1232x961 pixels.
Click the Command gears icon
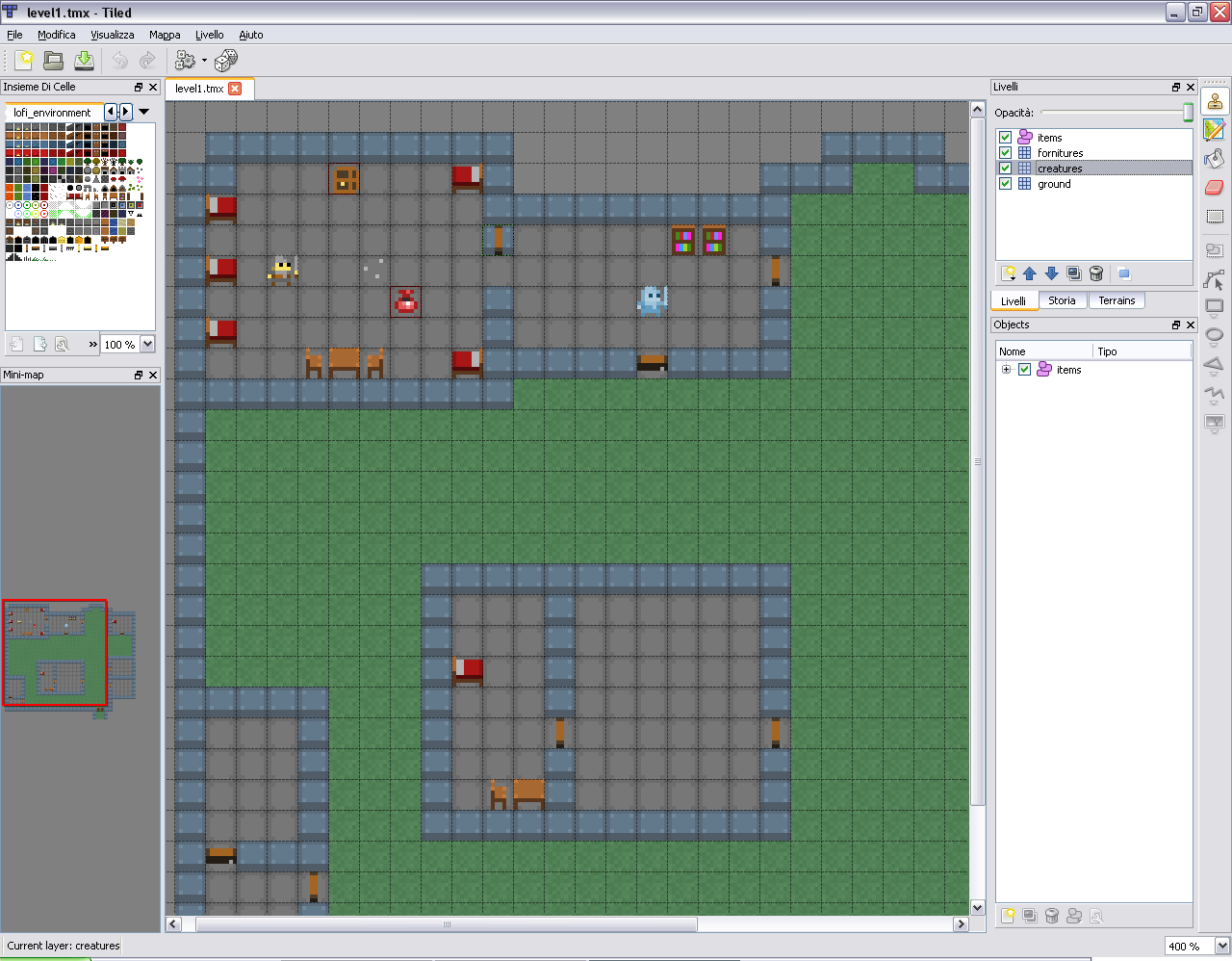185,61
